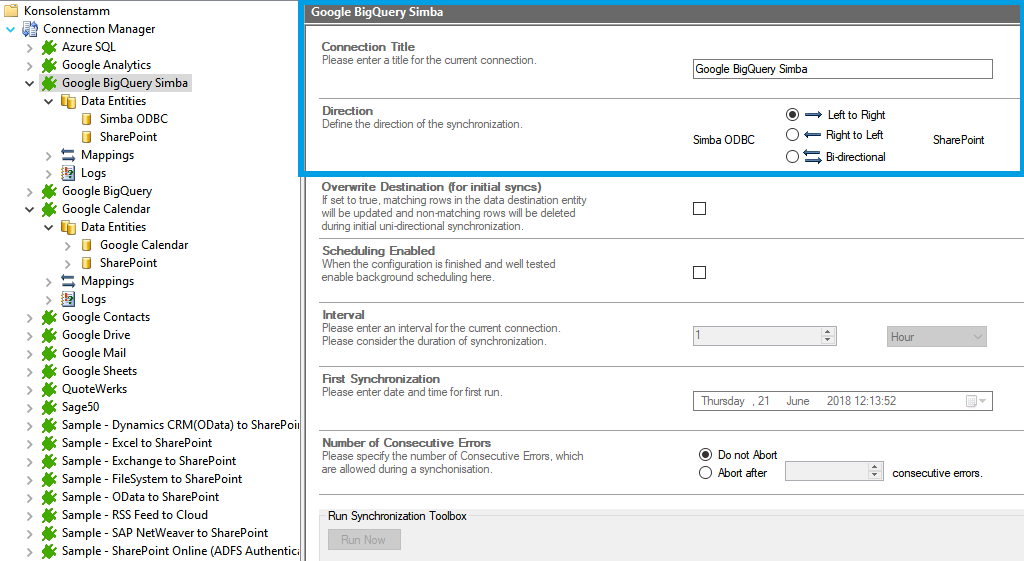Click the Logs icon under Google Calendar
The width and height of the screenshot is (1024, 561).
pyautogui.click(x=68, y=299)
